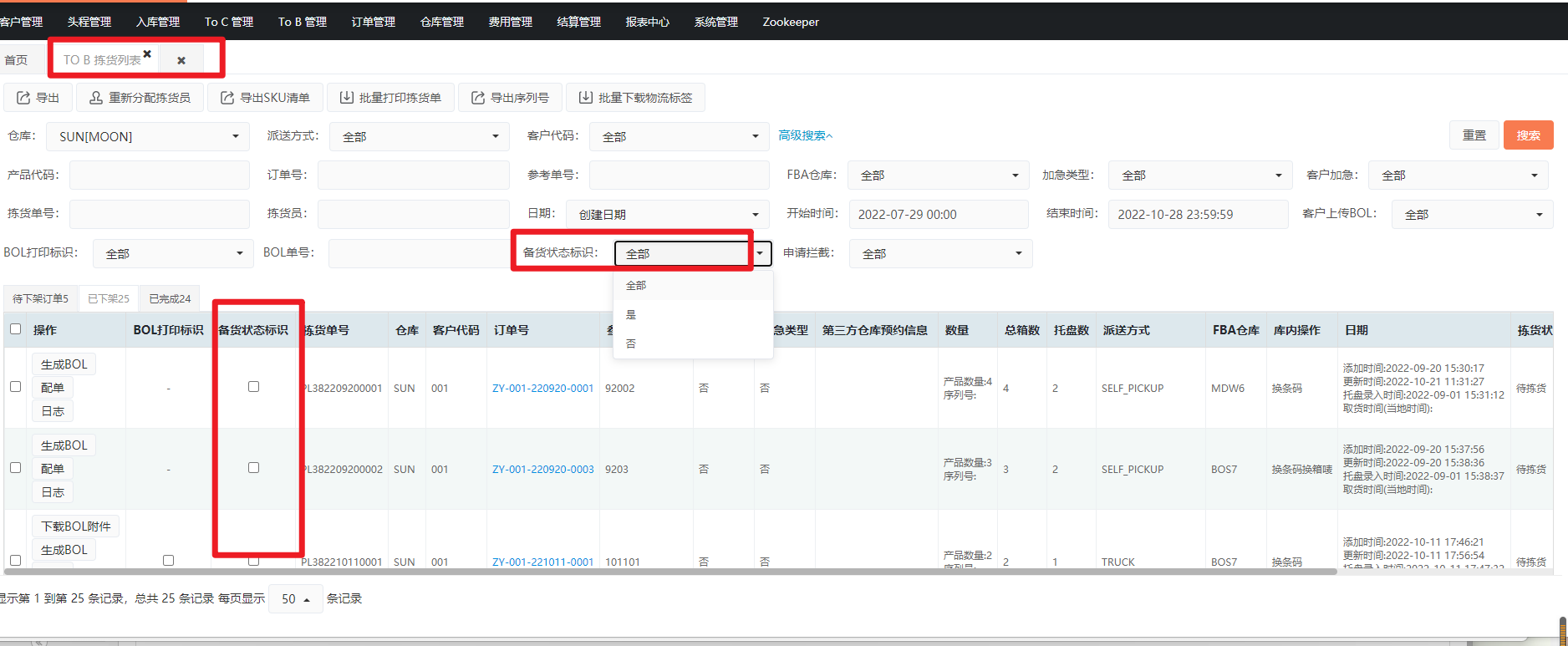Tick row checkbox for order ZY-001-220920-0003

pyautogui.click(x=15, y=468)
